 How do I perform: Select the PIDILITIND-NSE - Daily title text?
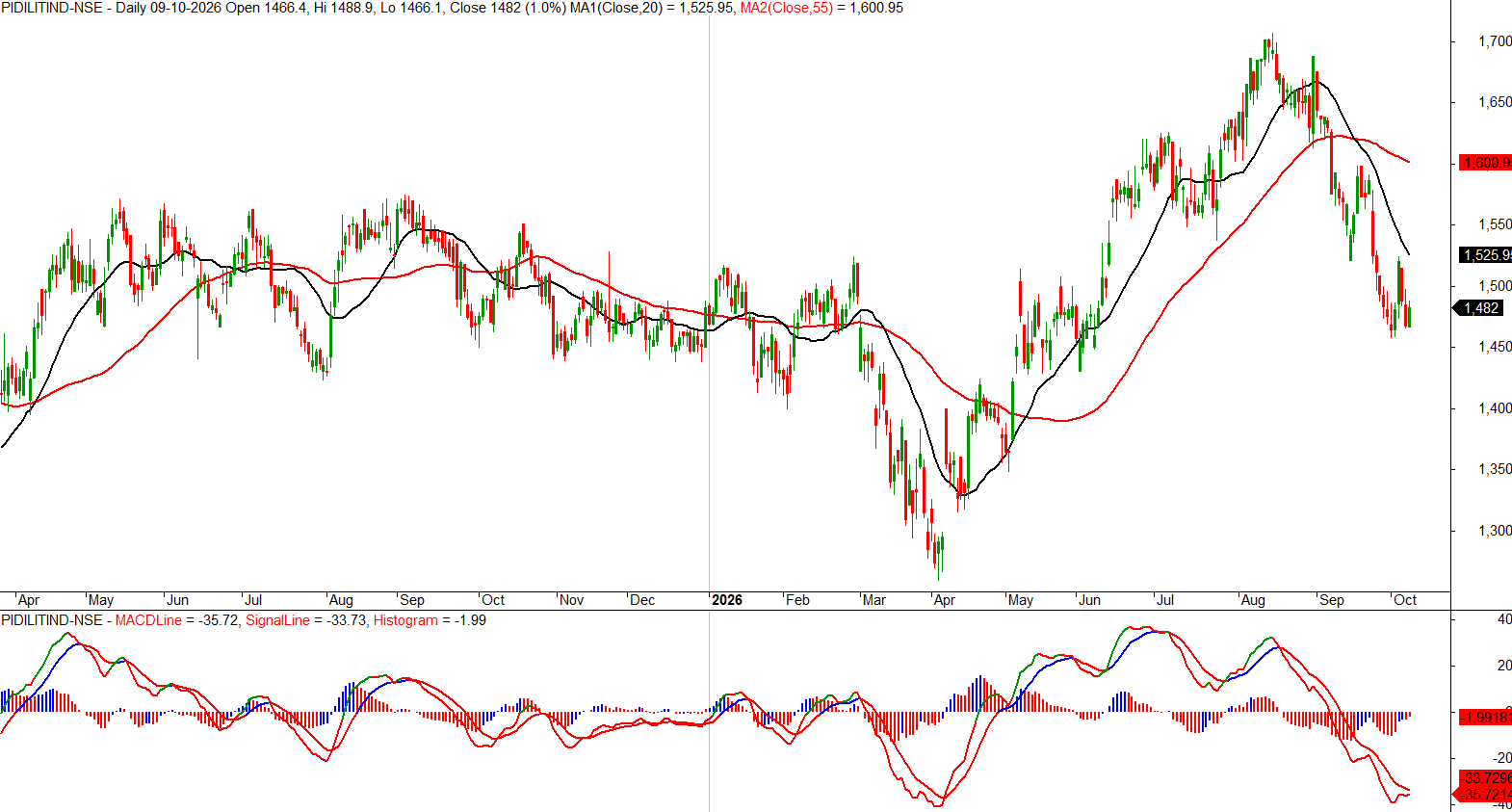tap(73, 8)
